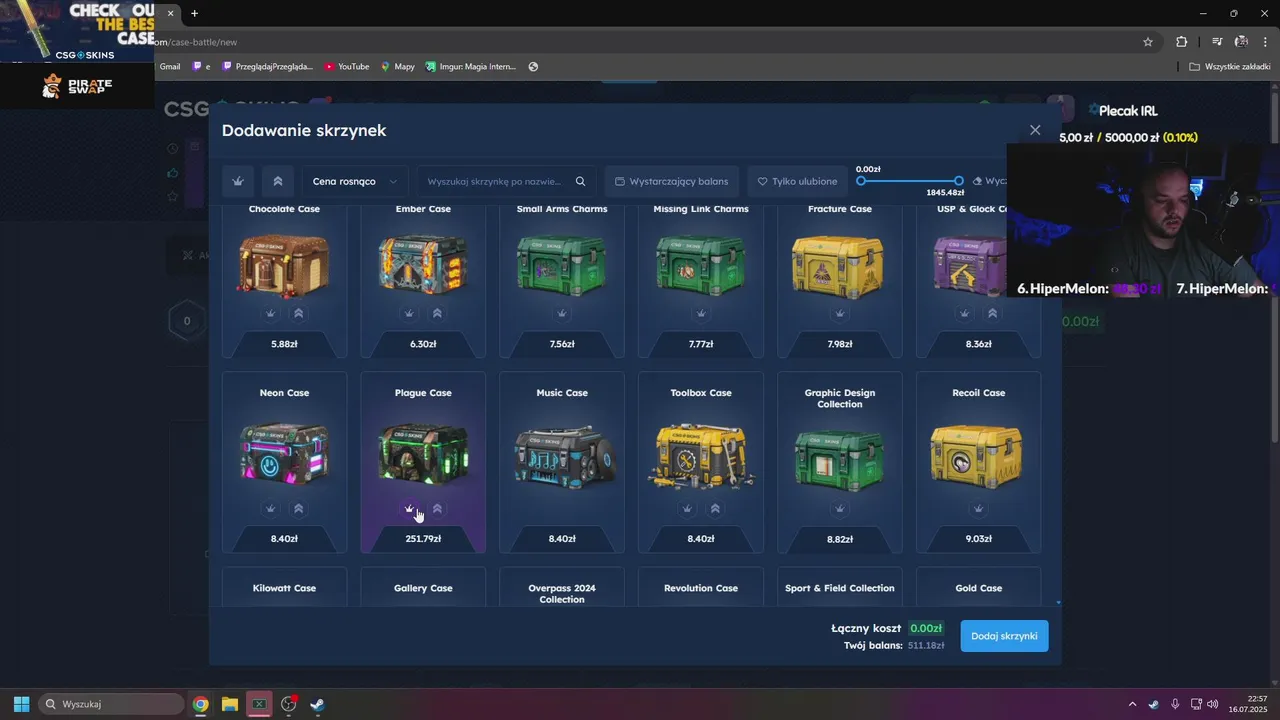Toggle the double-chevron filter in the dialog toolbar
The image size is (1280, 720).
coord(278,181)
